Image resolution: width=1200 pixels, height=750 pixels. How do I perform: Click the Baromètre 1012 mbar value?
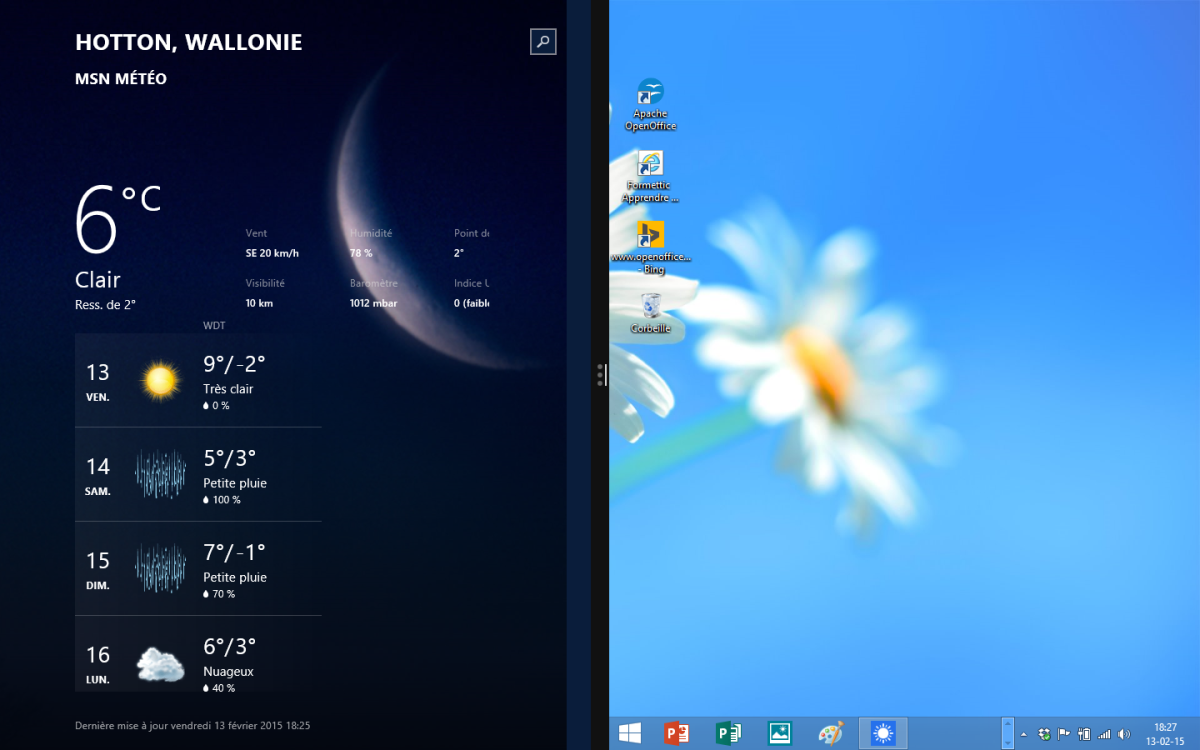click(x=374, y=303)
